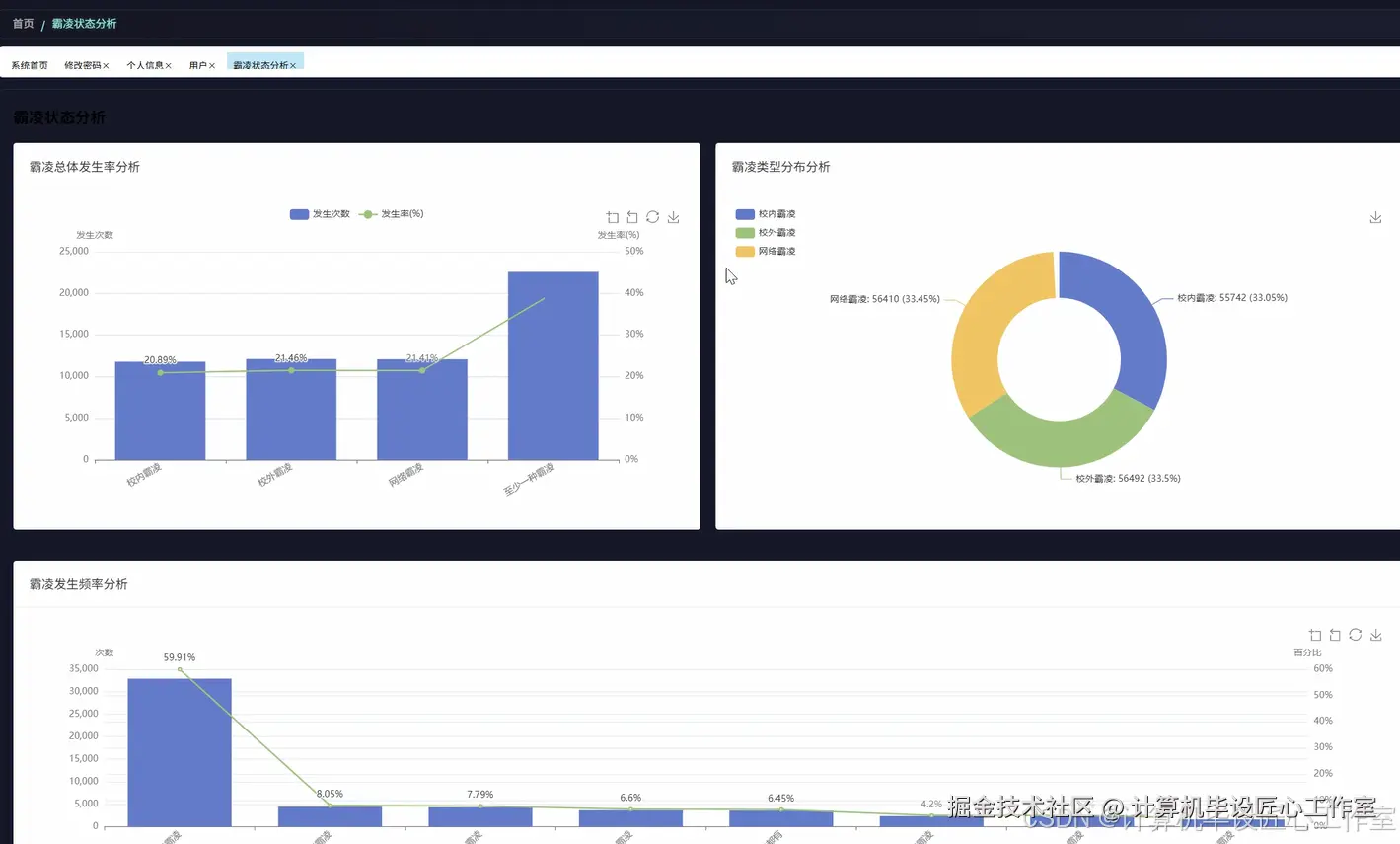1400x844 pixels.
Task: Toggle 校内霸凌 legend in the pie chart
Action: [x=766, y=214]
